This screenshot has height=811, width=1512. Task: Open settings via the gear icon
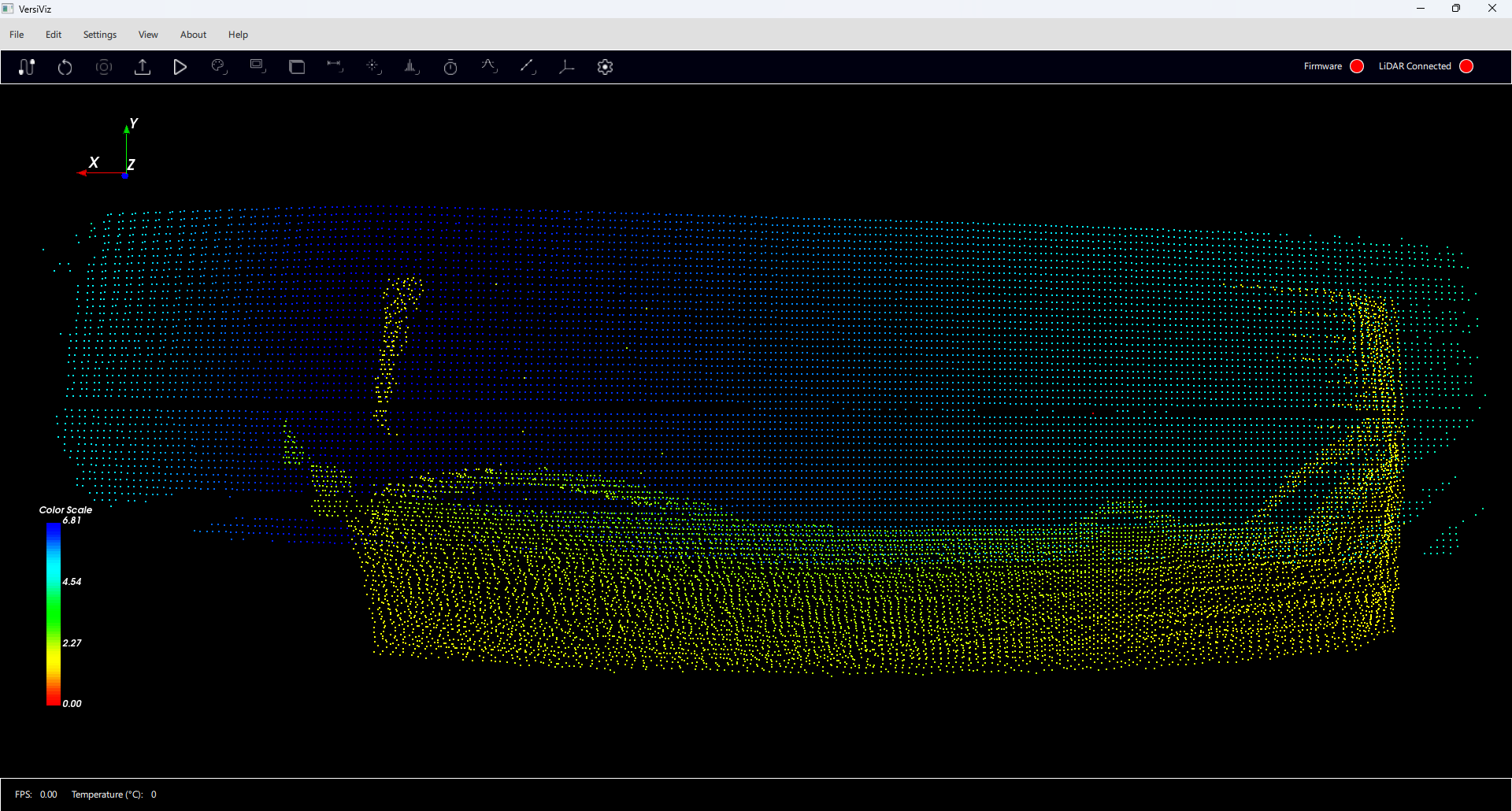coord(605,67)
